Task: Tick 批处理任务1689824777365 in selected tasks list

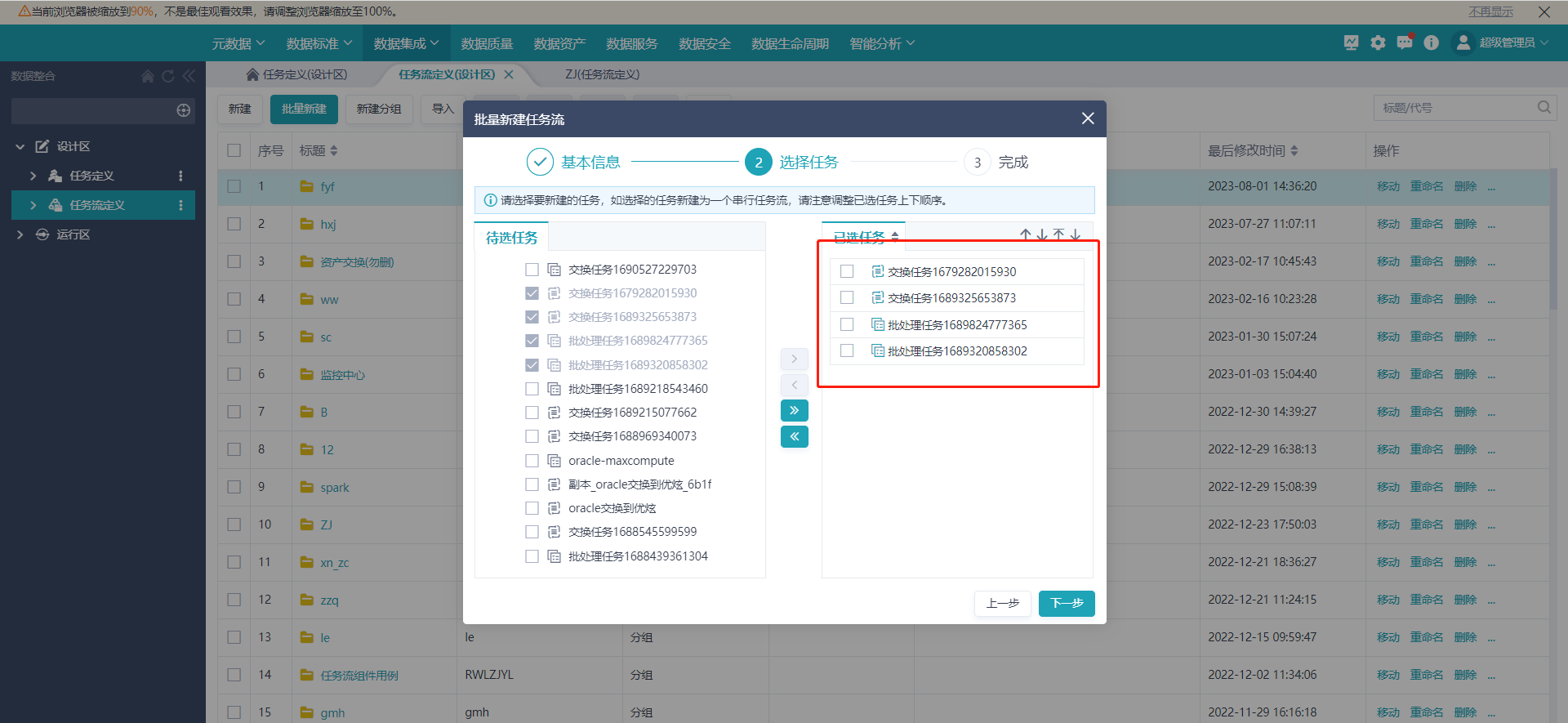Action: (847, 324)
